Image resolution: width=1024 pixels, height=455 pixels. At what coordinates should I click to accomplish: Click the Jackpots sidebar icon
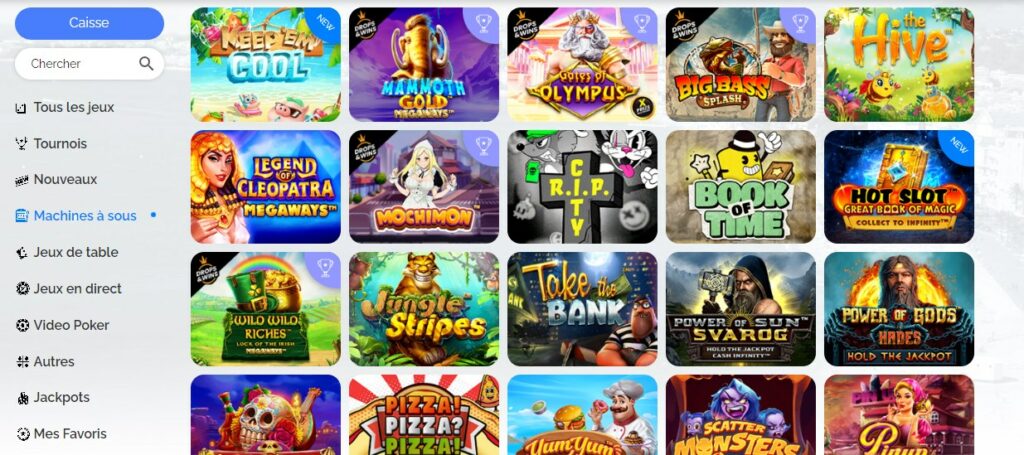tap(22, 398)
